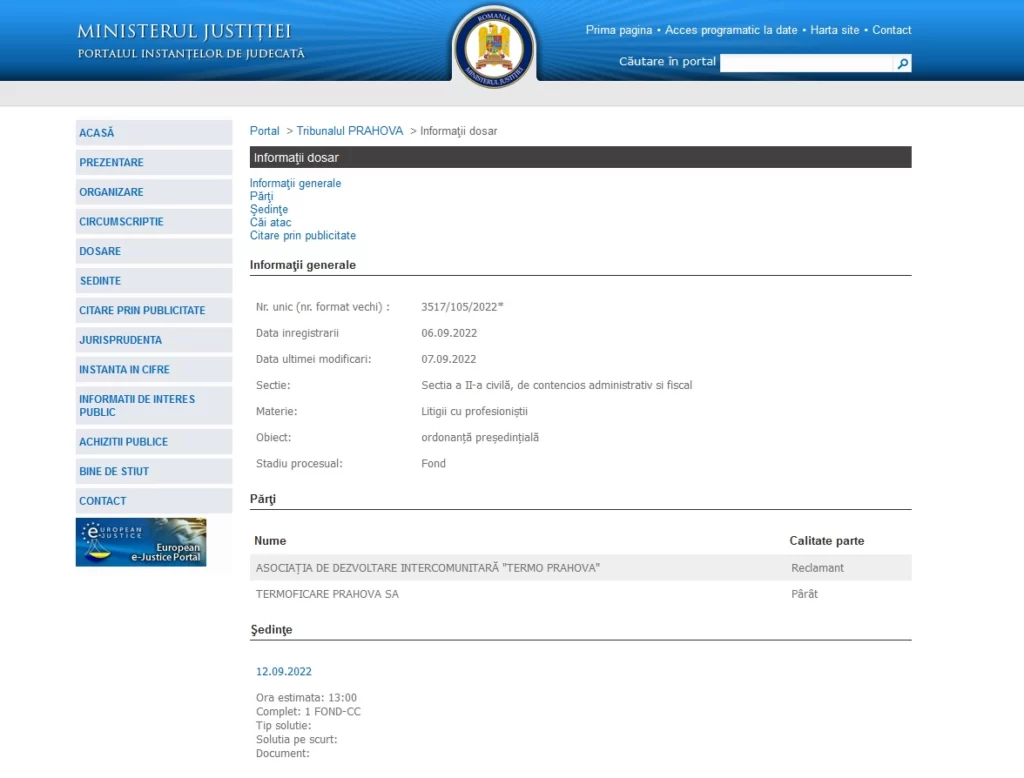Go to Prima pagina link

click(x=618, y=30)
